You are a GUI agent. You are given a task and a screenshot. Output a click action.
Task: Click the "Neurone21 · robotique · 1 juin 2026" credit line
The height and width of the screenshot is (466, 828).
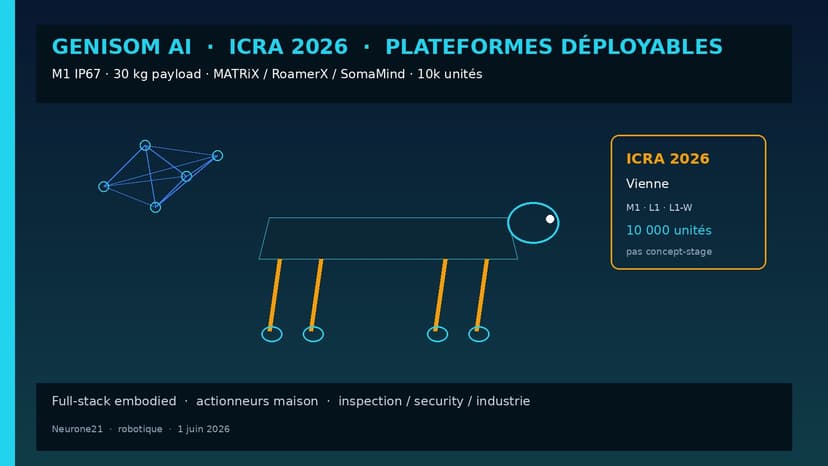[140, 429]
